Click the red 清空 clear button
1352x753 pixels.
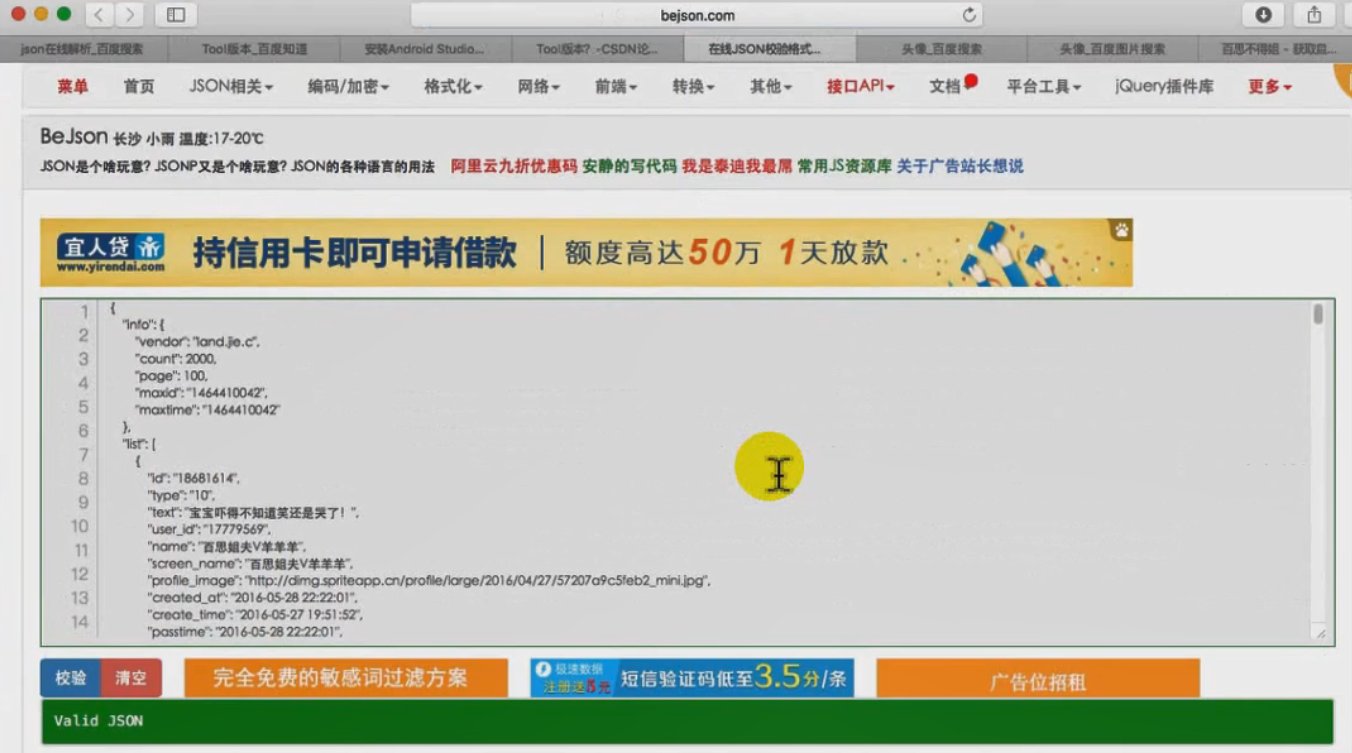pyautogui.click(x=131, y=678)
